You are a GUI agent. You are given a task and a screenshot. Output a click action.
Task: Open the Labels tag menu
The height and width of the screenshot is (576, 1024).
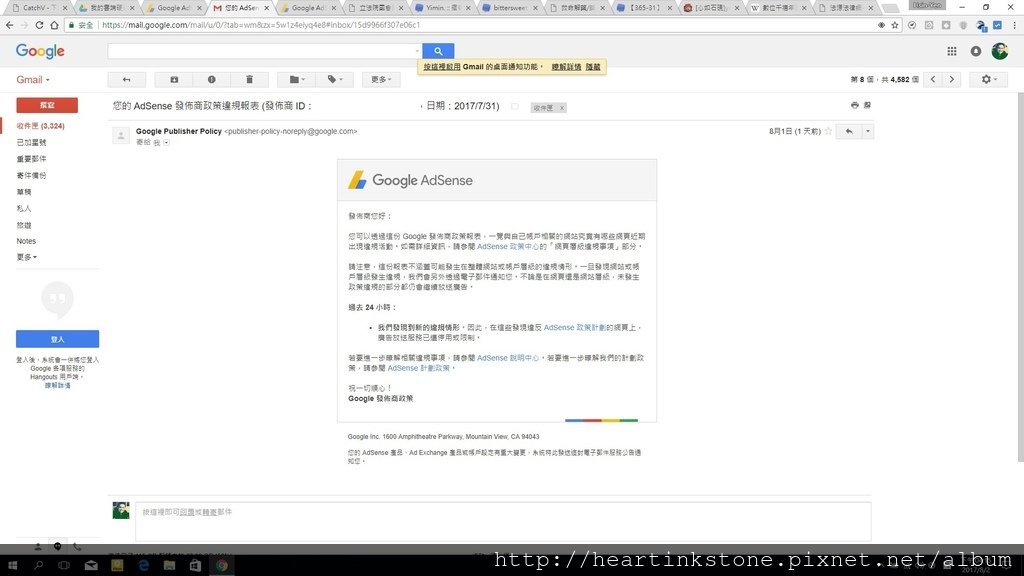(x=335, y=80)
